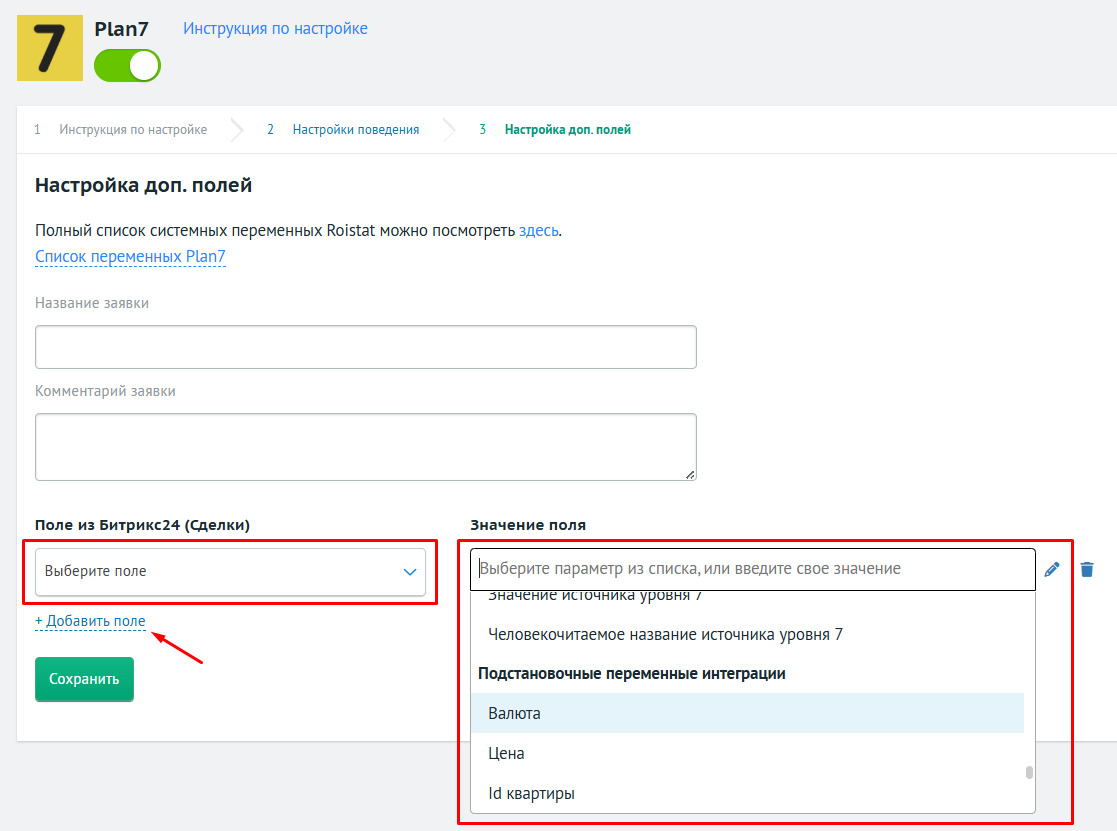The height and width of the screenshot is (831, 1117).
Task: Open header link 'Инструкция по настройке'
Action: (275, 28)
